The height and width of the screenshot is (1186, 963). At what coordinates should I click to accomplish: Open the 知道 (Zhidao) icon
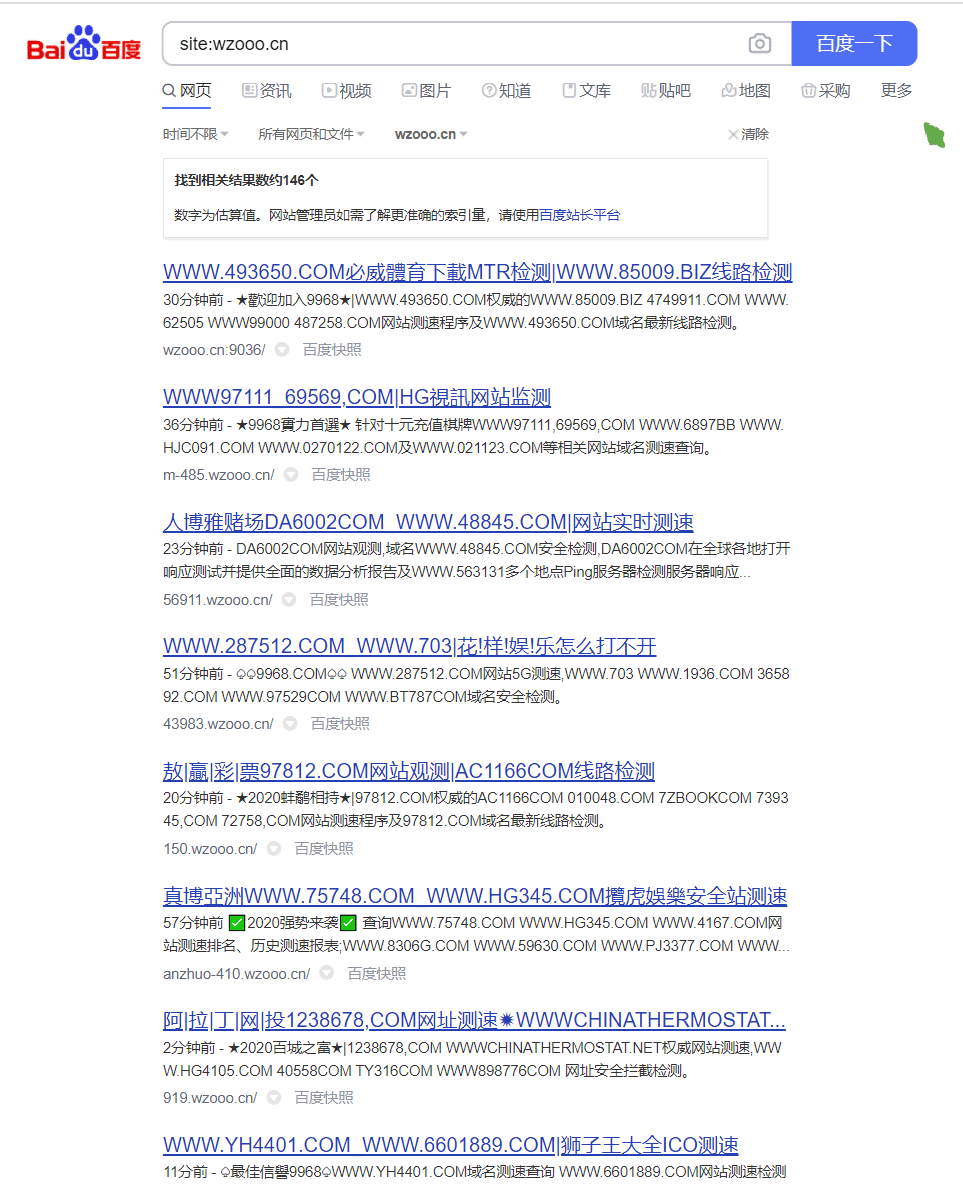click(488, 90)
